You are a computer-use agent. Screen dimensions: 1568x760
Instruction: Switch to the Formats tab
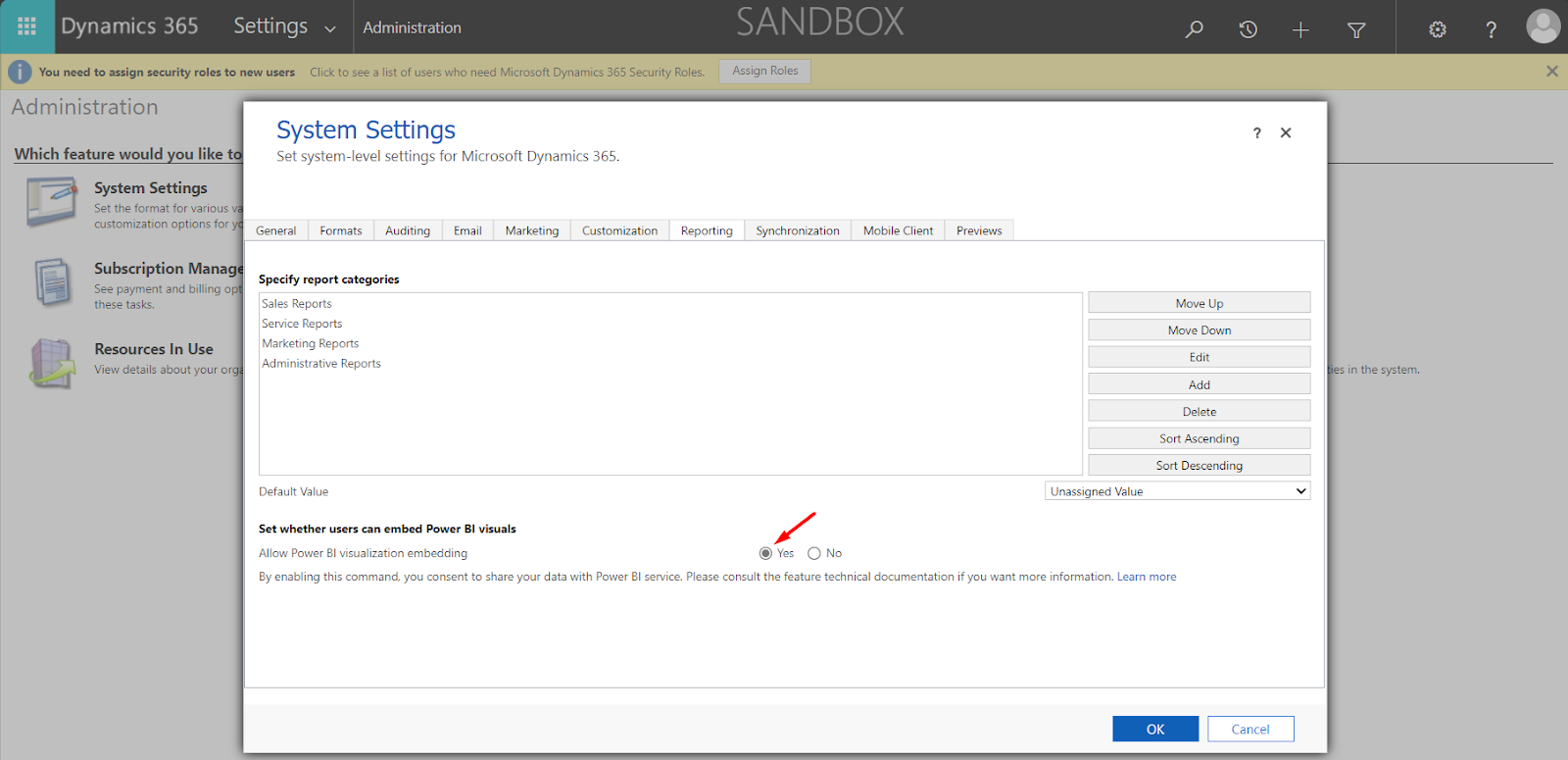[x=341, y=230]
